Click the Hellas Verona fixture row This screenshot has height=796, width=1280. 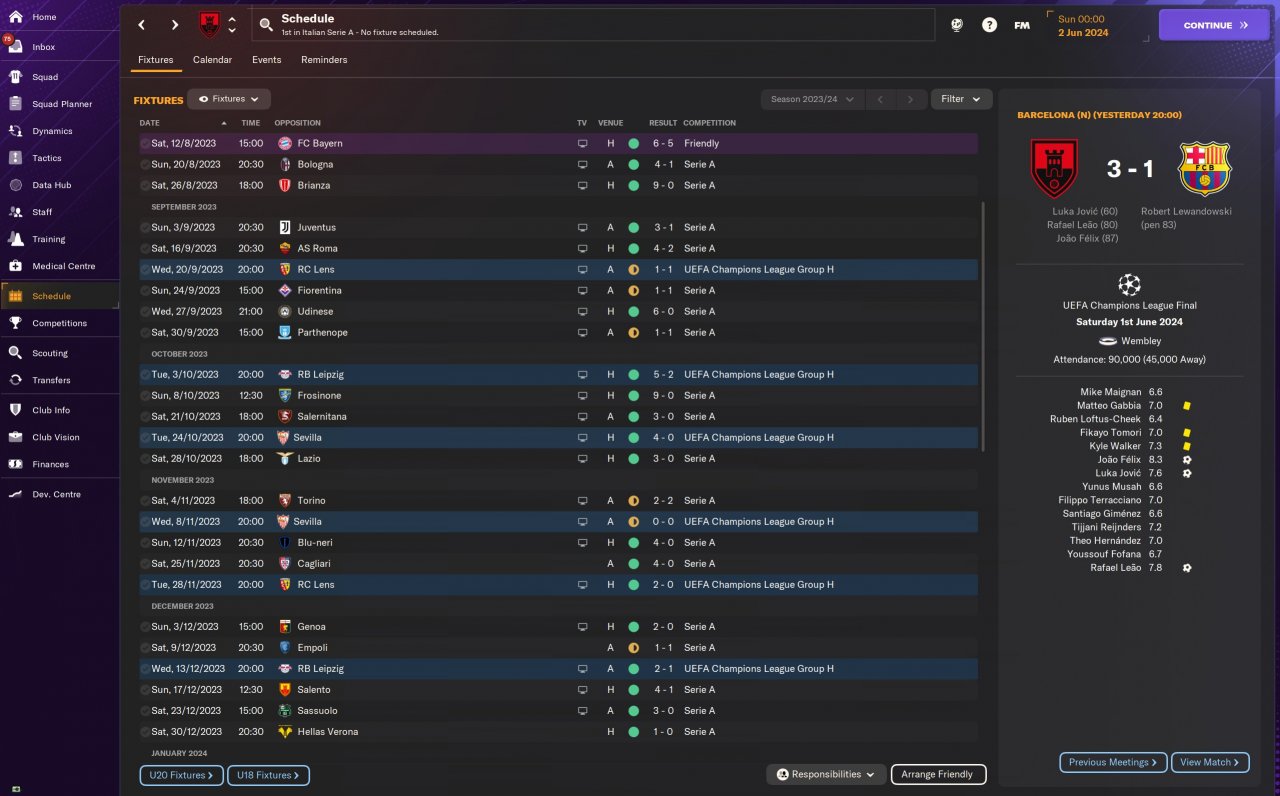pyautogui.click(x=559, y=731)
